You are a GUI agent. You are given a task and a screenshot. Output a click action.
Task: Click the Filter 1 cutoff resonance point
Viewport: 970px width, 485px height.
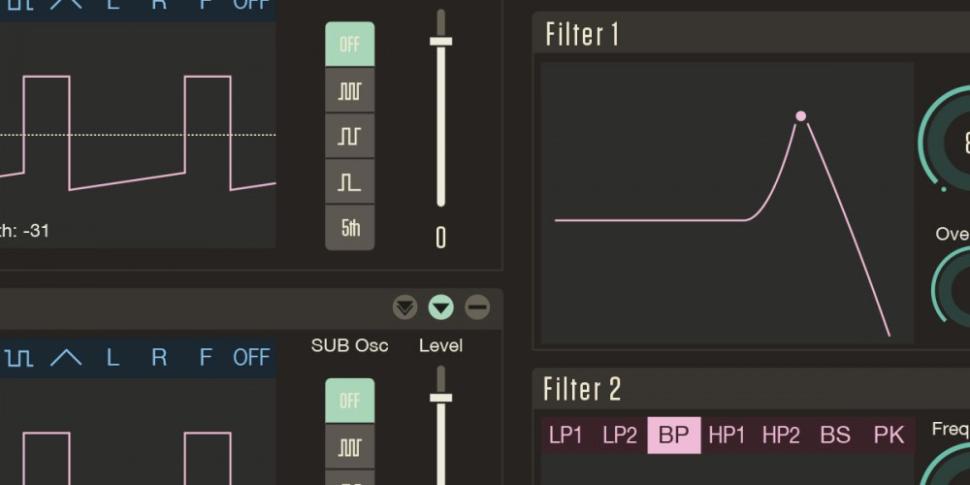pyautogui.click(x=801, y=116)
